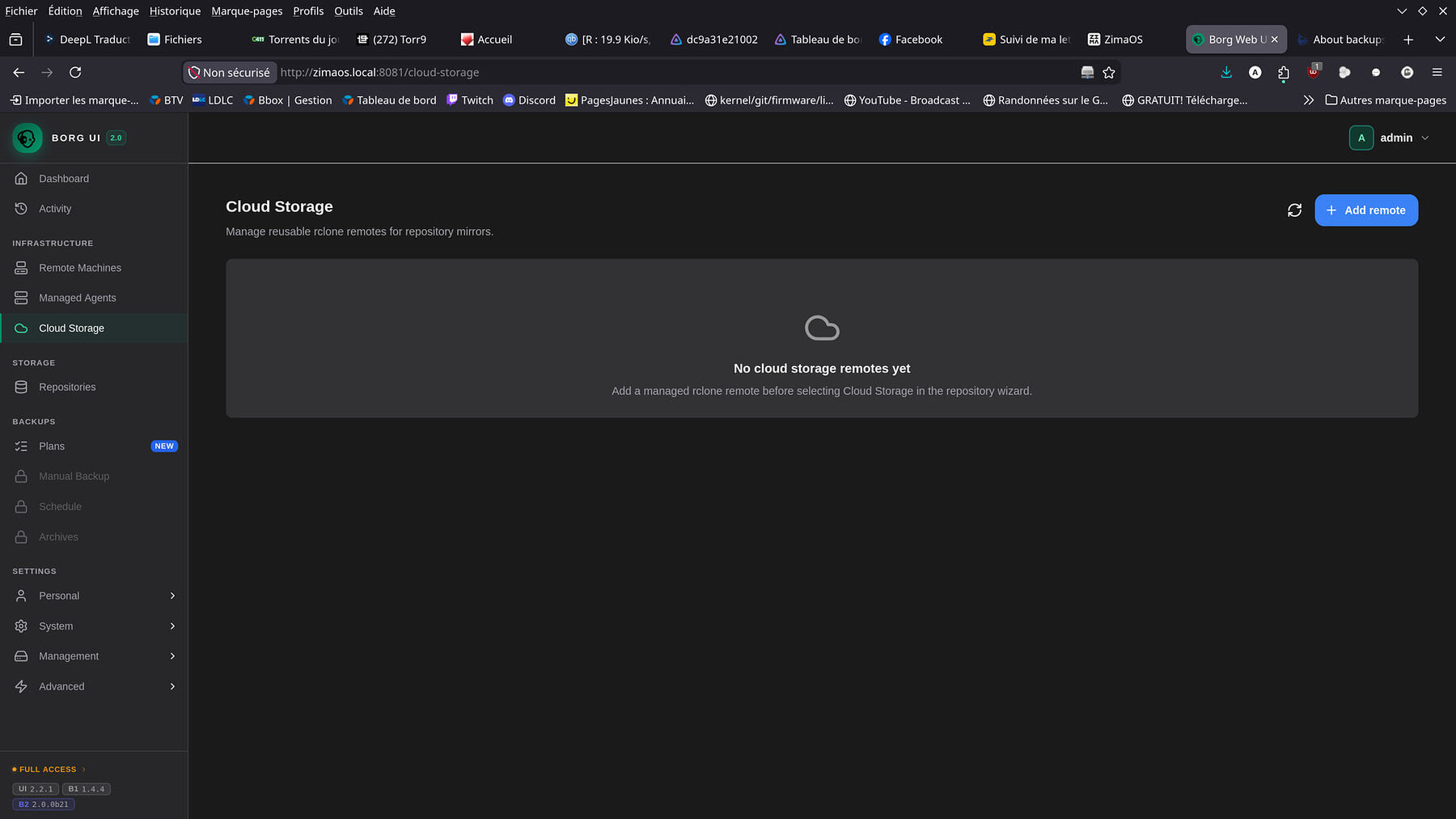Image resolution: width=1456 pixels, height=819 pixels.
Task: Expand the Advanced settings chevron
Action: pyautogui.click(x=172, y=686)
